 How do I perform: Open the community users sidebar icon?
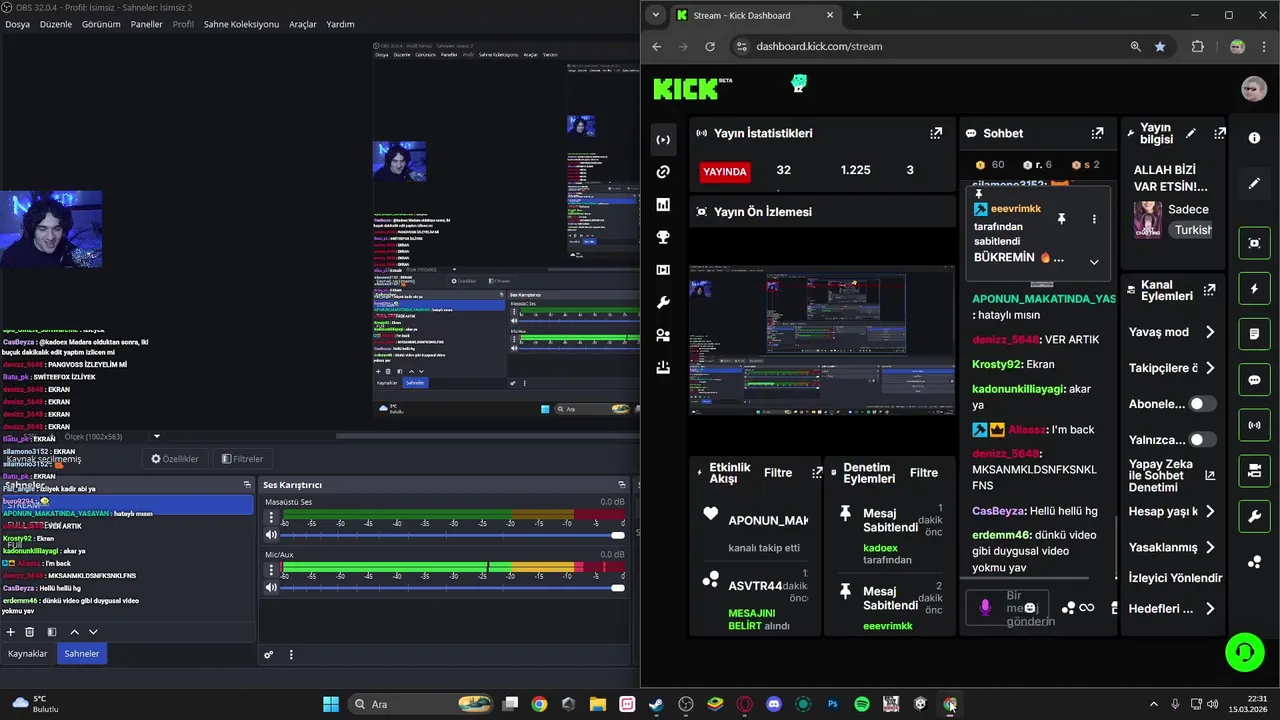coord(663,335)
